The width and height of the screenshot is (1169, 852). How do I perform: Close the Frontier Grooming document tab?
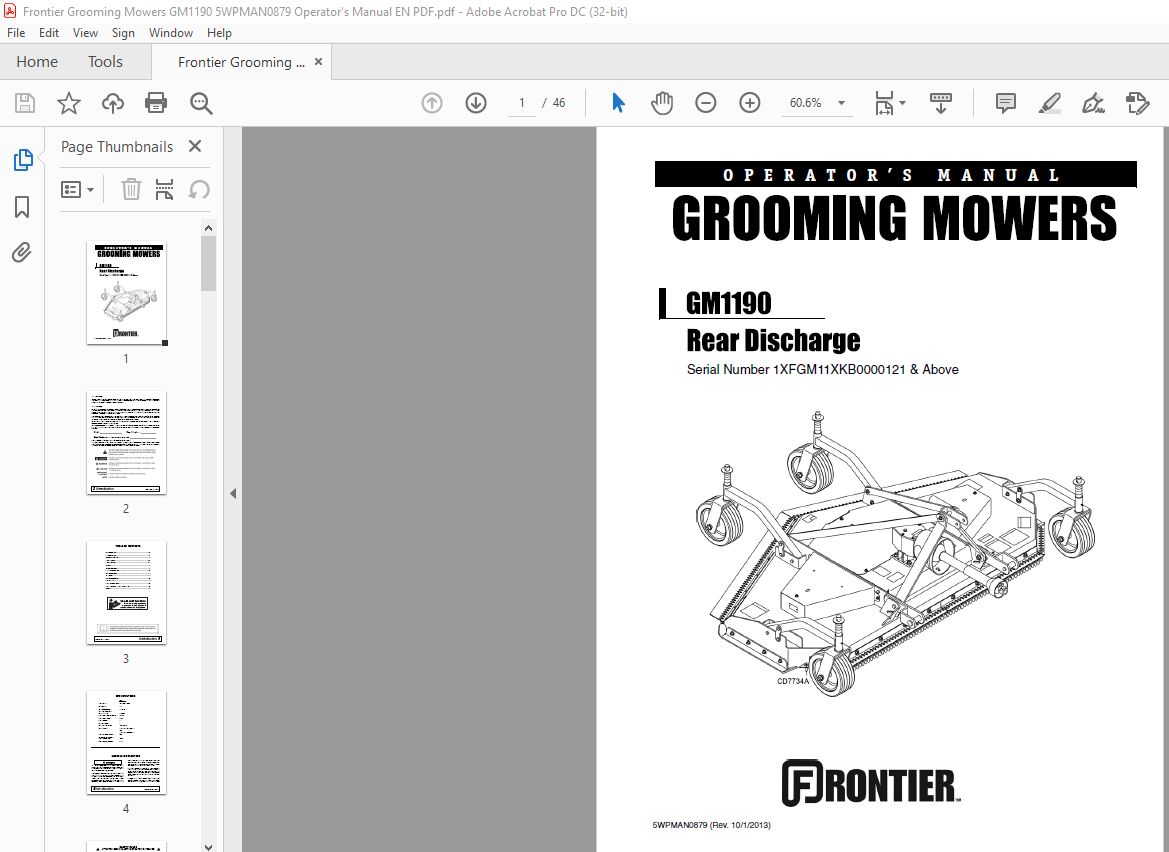[x=318, y=62]
